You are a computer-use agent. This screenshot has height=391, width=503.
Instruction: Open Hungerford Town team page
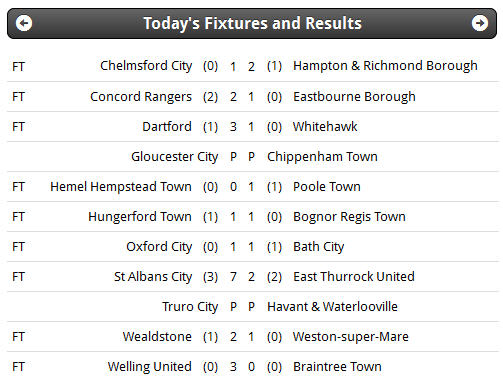pyautogui.click(x=140, y=217)
